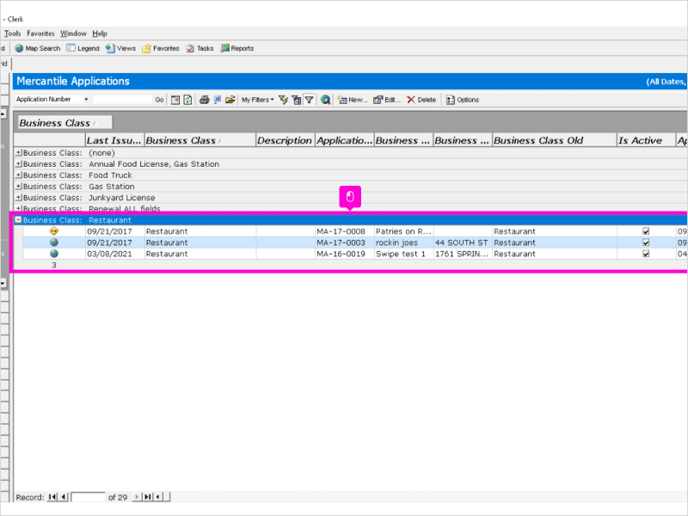
Task: Open Reports from the toolbar
Action: click(x=237, y=48)
